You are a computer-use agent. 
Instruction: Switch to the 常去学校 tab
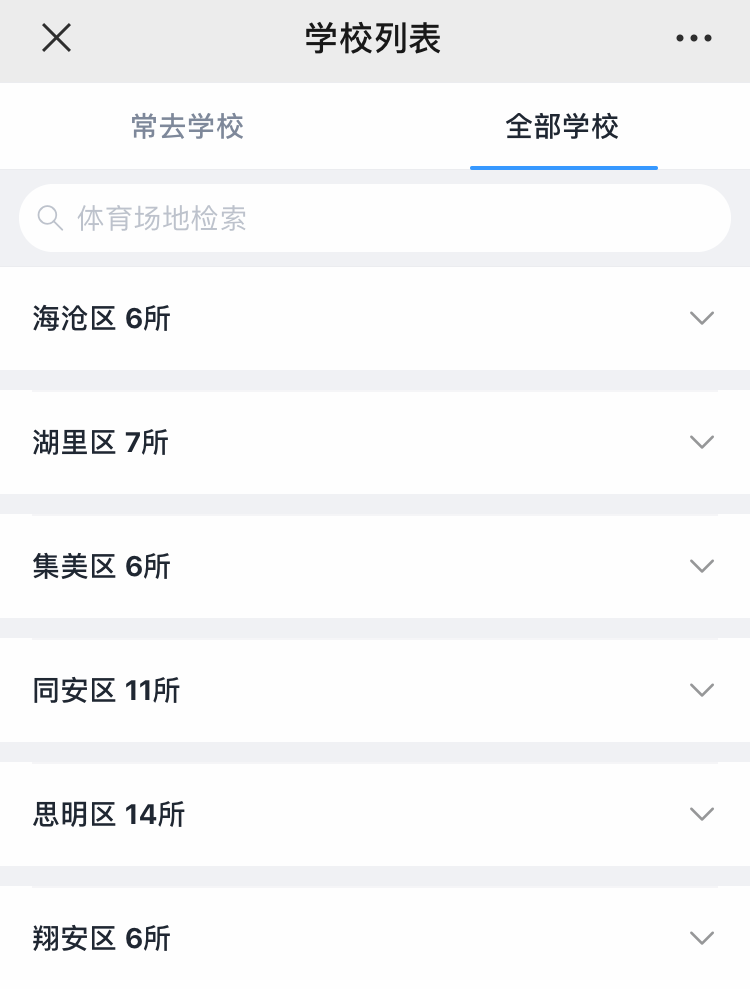tap(187, 126)
